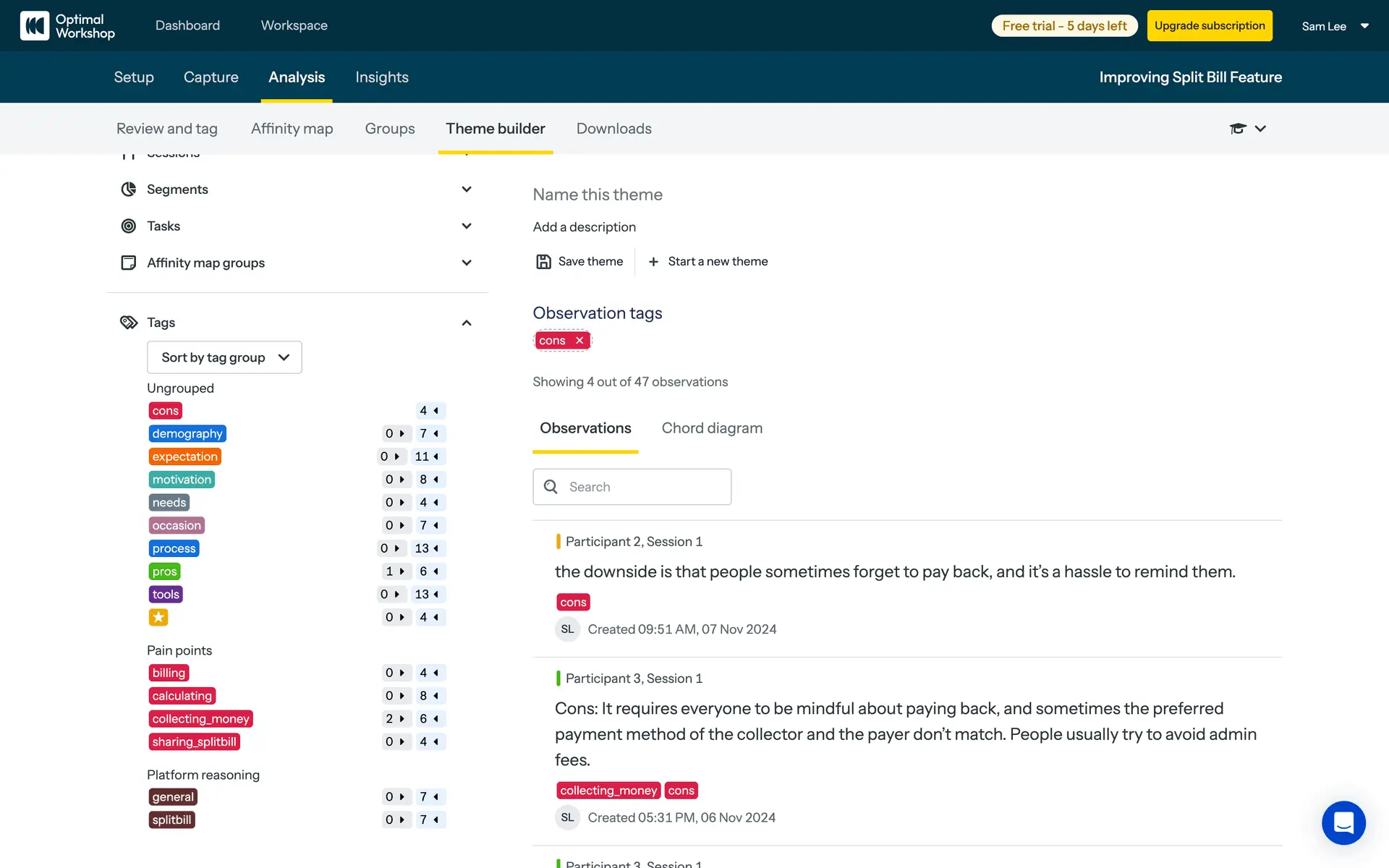Open the live chat bubble
Image resolution: width=1389 pixels, height=868 pixels.
tap(1343, 822)
